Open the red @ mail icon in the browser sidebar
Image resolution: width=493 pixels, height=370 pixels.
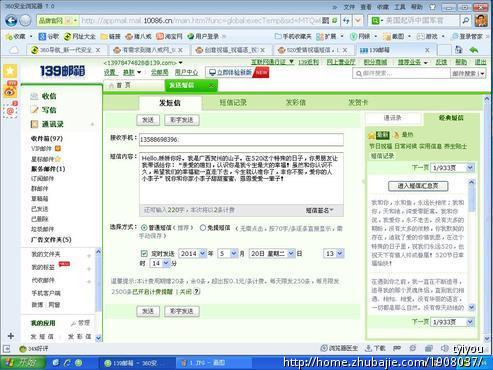pyautogui.click(x=10, y=110)
